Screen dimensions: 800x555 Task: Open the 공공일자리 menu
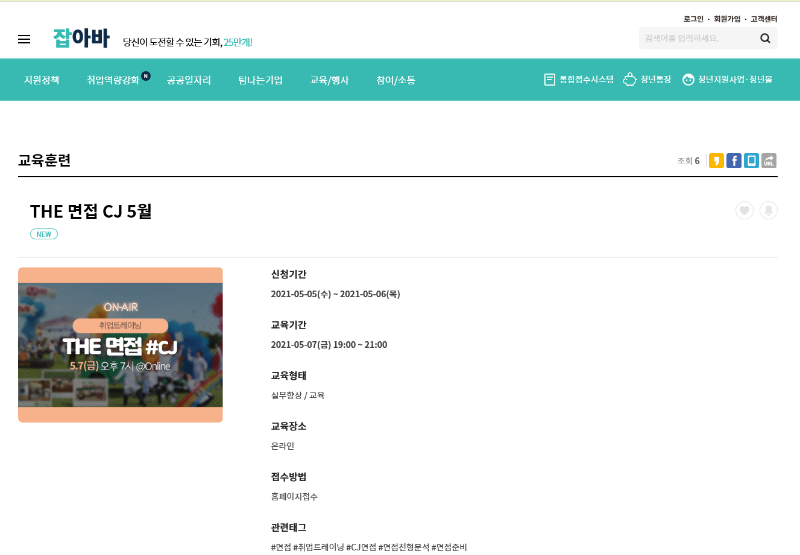[x=189, y=80]
